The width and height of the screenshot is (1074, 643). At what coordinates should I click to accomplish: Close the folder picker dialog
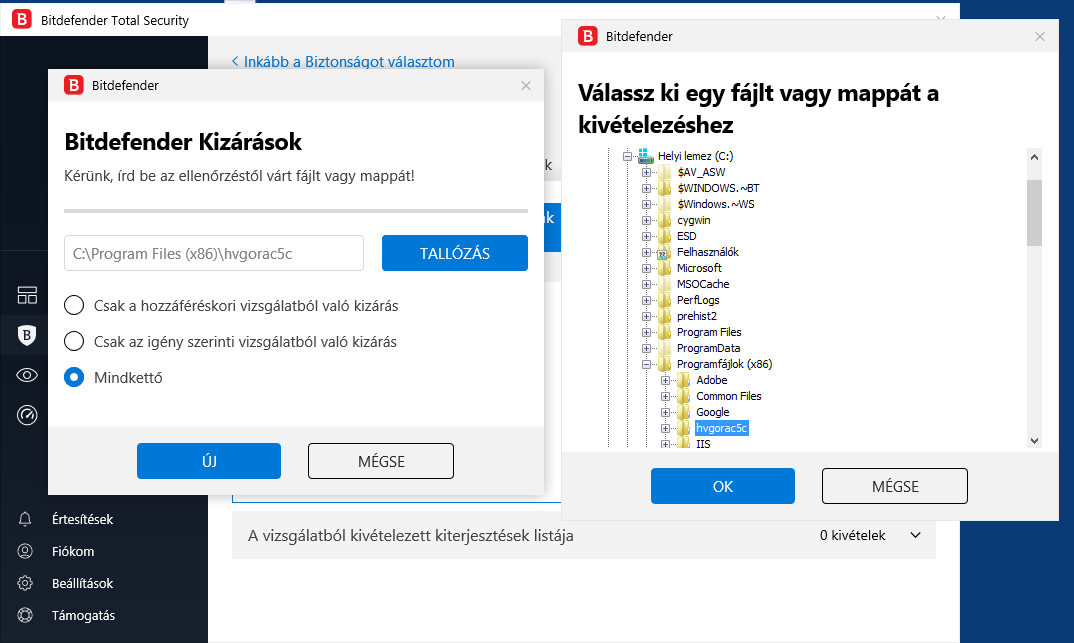pyautogui.click(x=1039, y=36)
